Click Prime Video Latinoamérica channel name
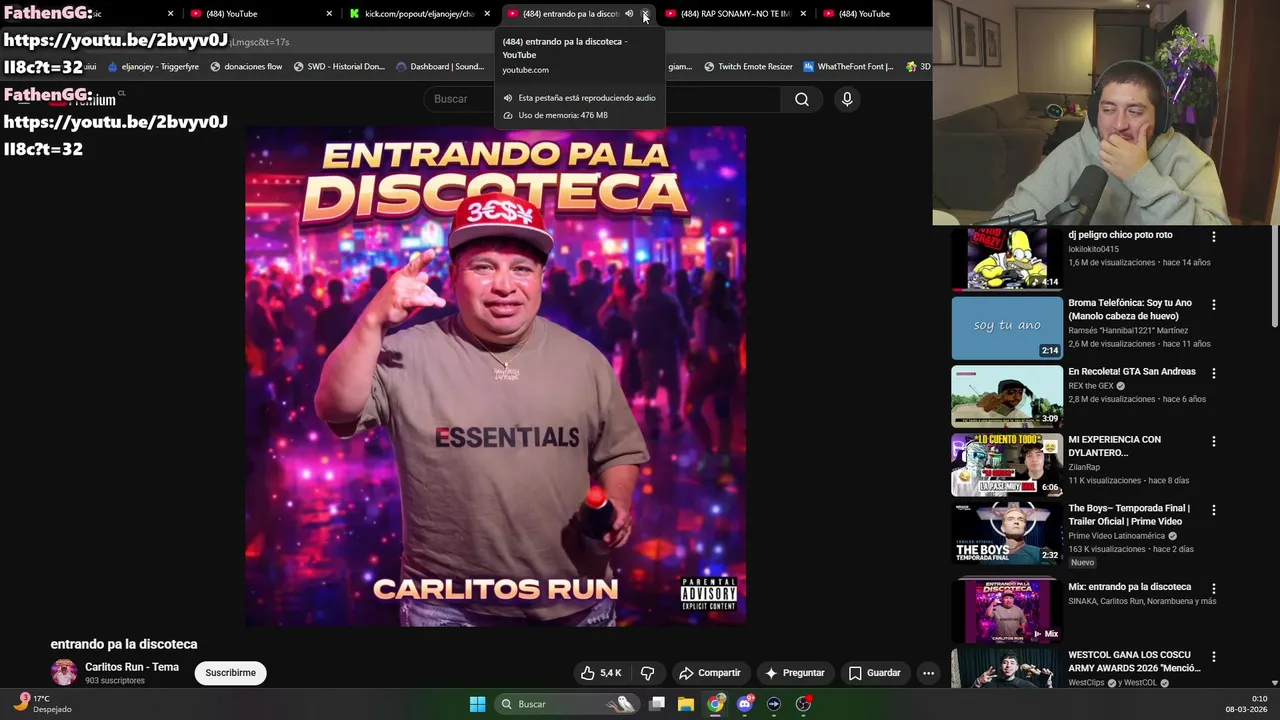 point(1117,536)
